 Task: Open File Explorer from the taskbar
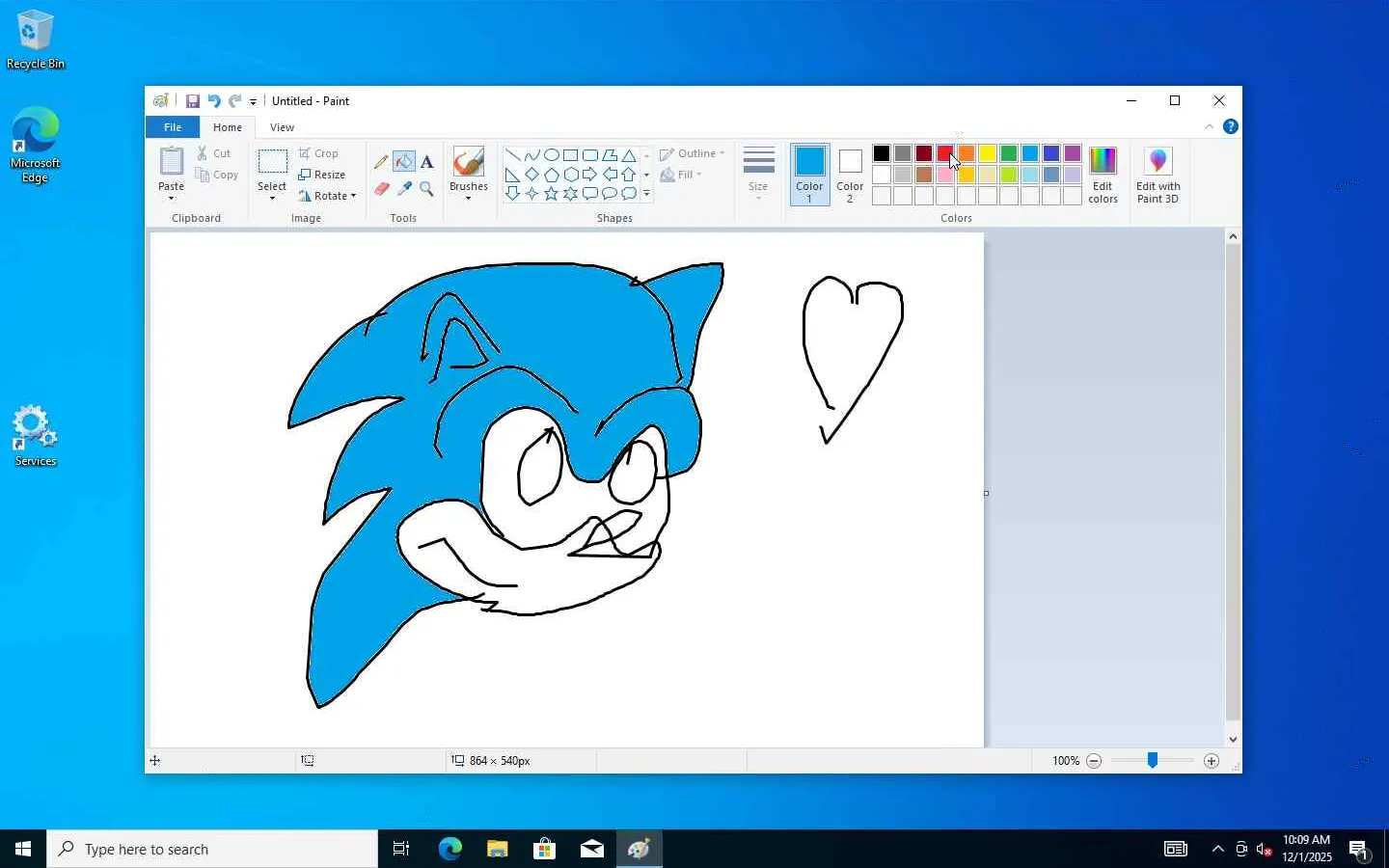click(x=497, y=849)
